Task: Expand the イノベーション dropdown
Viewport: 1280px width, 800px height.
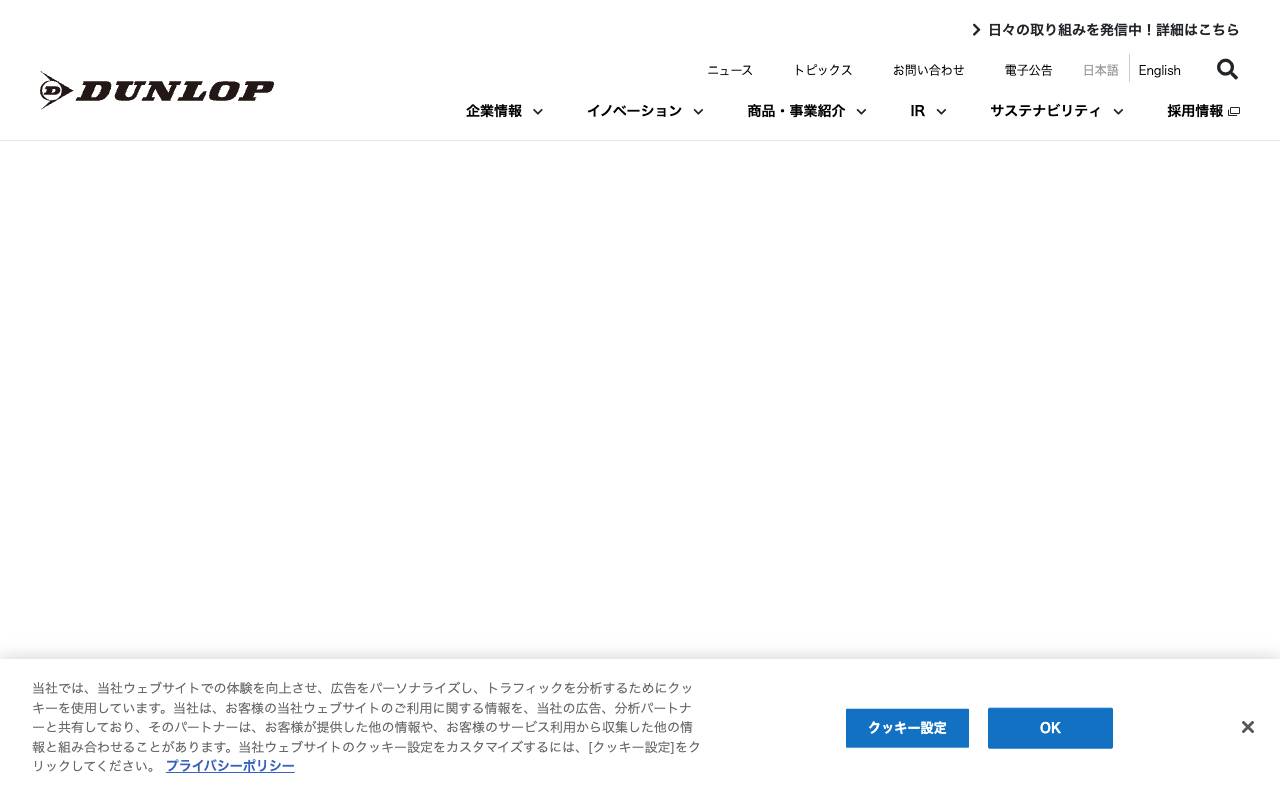Action: click(644, 111)
